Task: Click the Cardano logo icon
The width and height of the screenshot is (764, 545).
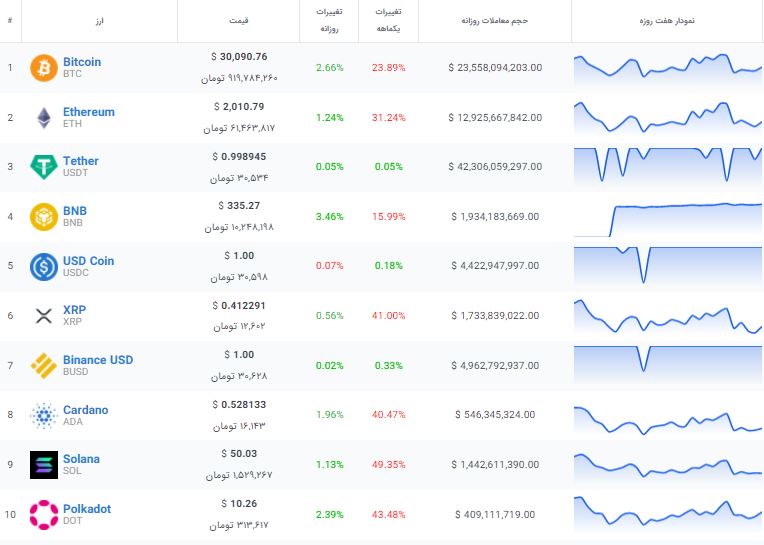Action: click(x=44, y=415)
